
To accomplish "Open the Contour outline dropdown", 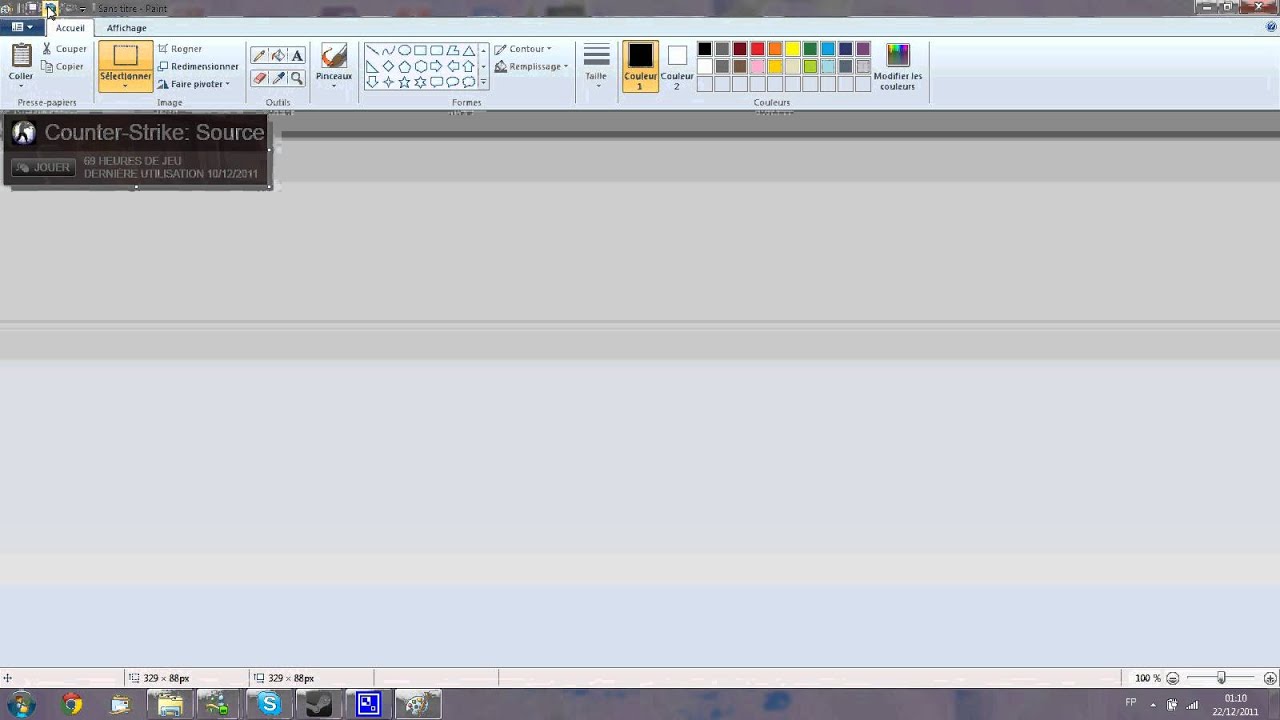I will click(523, 49).
